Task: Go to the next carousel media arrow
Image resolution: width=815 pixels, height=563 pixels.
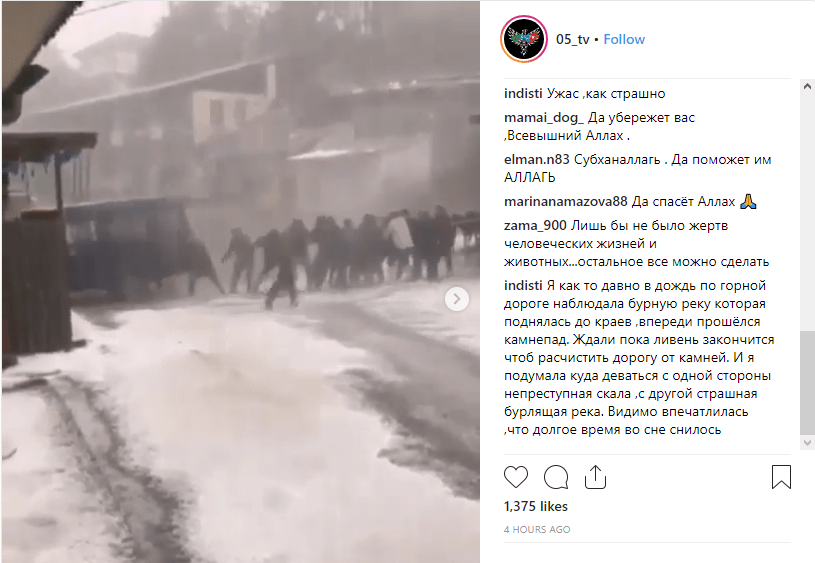Action: pos(457,299)
